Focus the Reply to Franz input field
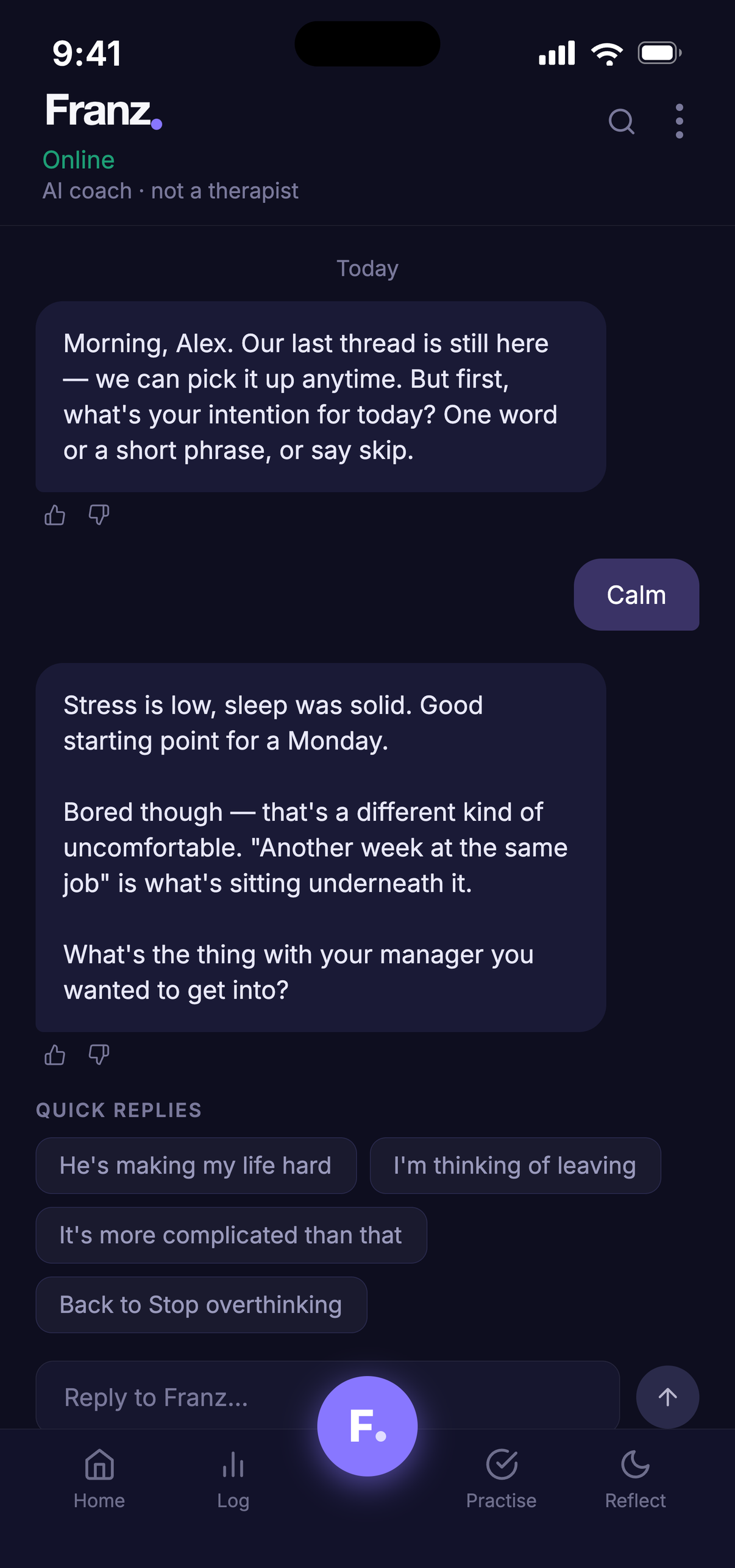This screenshot has height=1568, width=735. [328, 1396]
